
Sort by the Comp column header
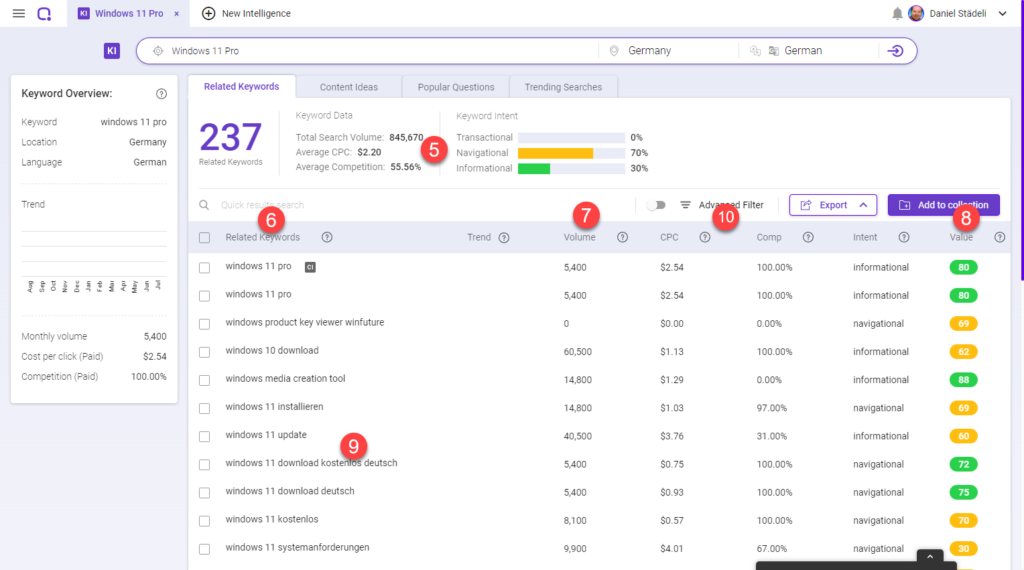(769, 238)
